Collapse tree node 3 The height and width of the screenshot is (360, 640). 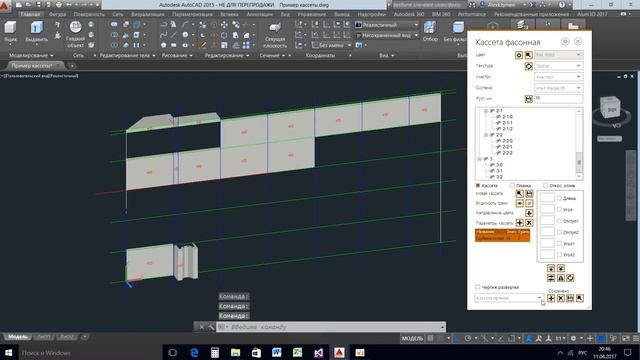point(480,159)
